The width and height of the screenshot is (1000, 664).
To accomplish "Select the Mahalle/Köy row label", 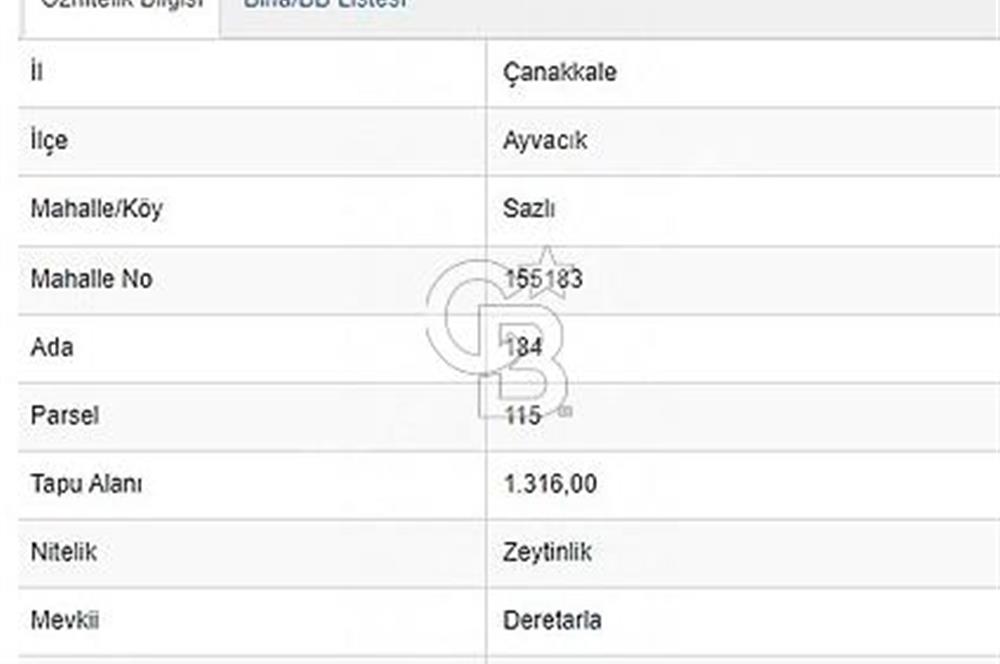I will click(x=96, y=210).
